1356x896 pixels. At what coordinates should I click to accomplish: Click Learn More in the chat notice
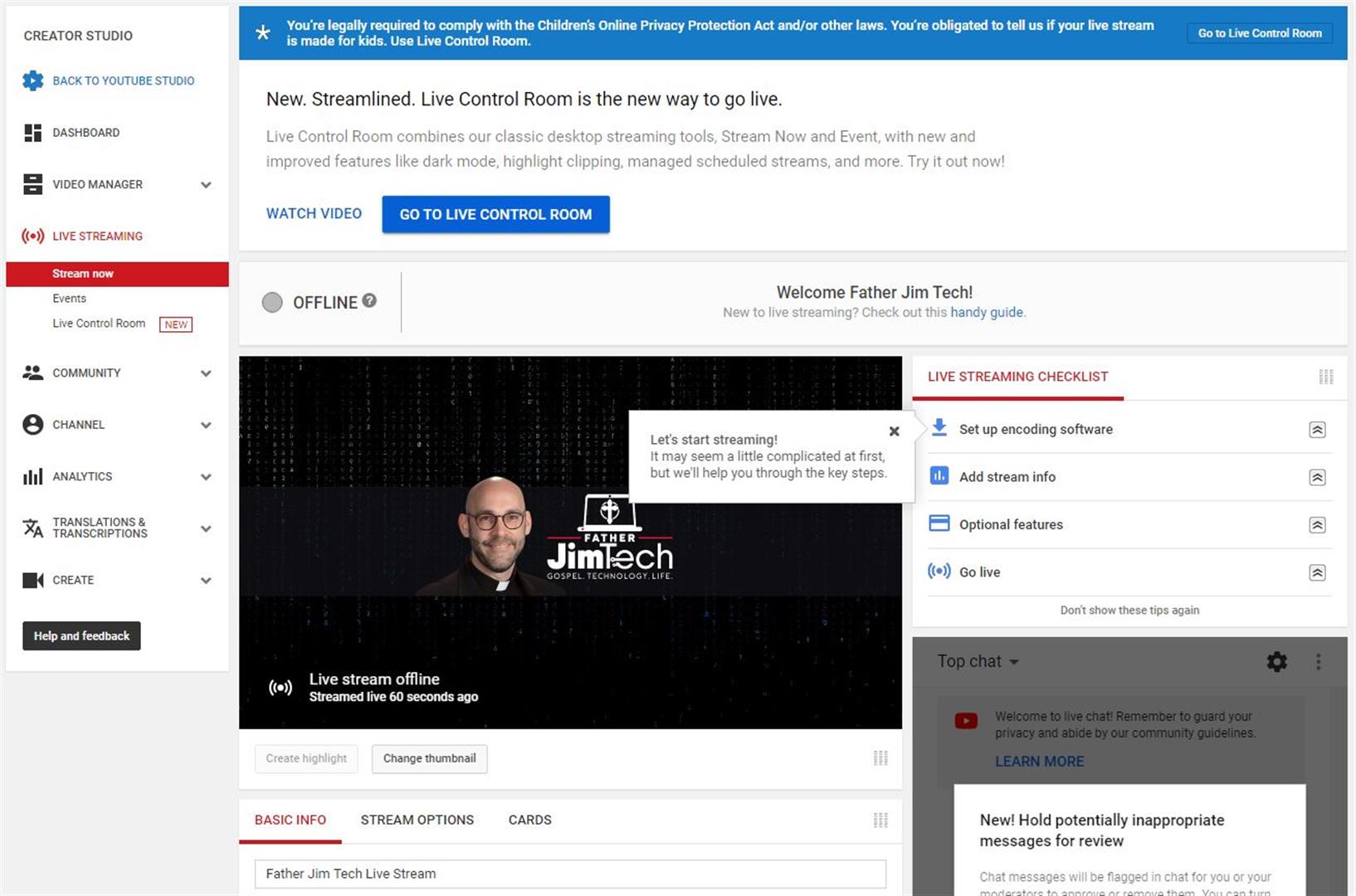coord(1039,762)
